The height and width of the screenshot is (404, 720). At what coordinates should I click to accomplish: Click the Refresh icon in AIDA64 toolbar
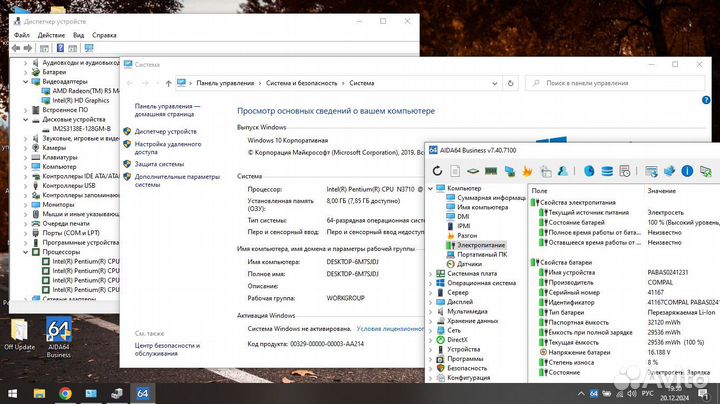[437, 171]
